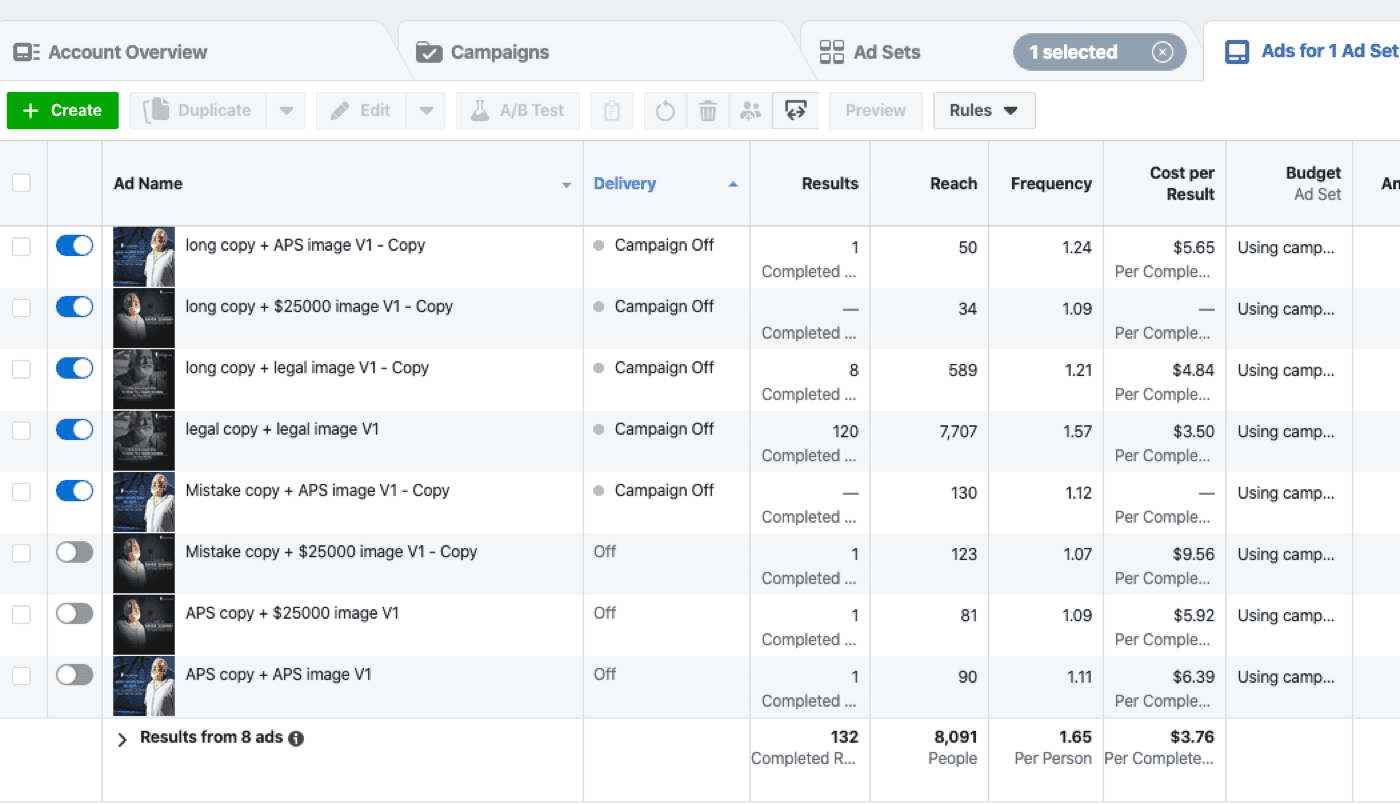
Task: Check the box for 'long copy + $25000 image V1 - Copy'
Action: [21, 308]
